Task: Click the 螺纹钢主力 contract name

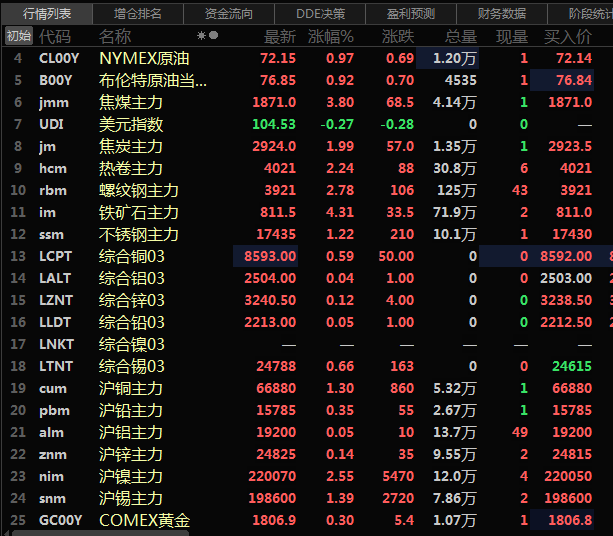Action: (x=138, y=190)
